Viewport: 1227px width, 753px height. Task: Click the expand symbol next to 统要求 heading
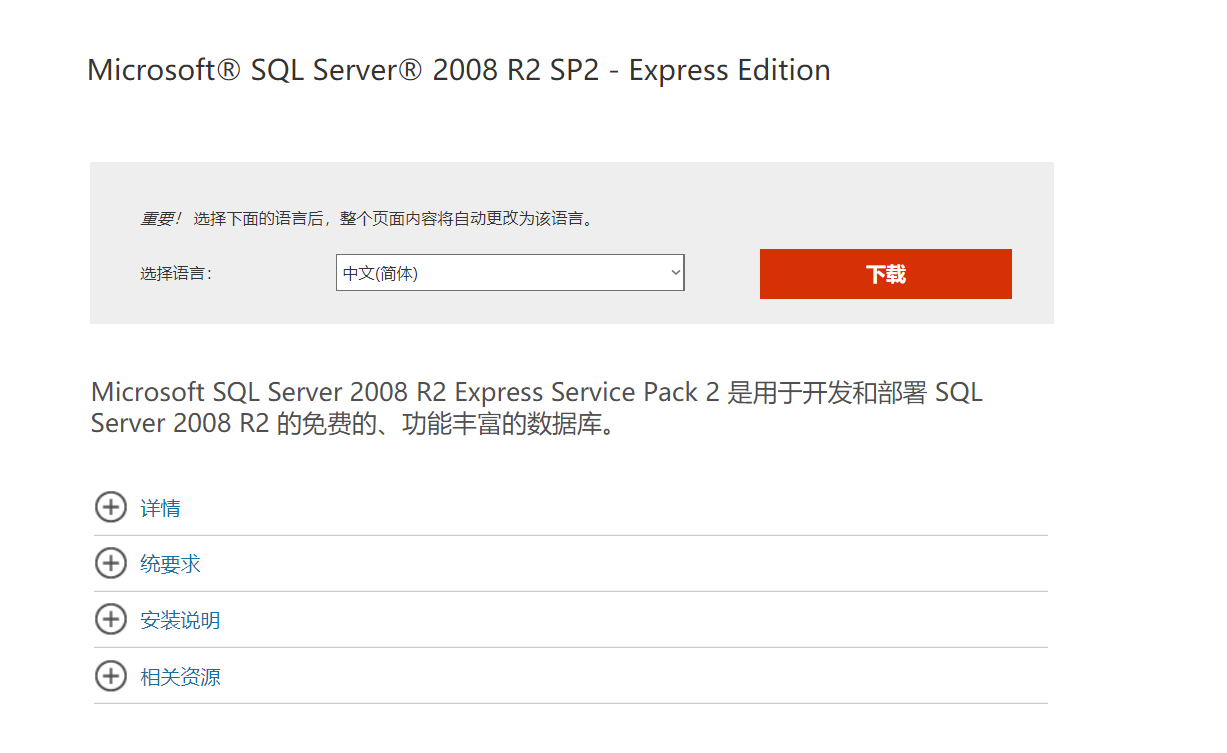(x=111, y=563)
